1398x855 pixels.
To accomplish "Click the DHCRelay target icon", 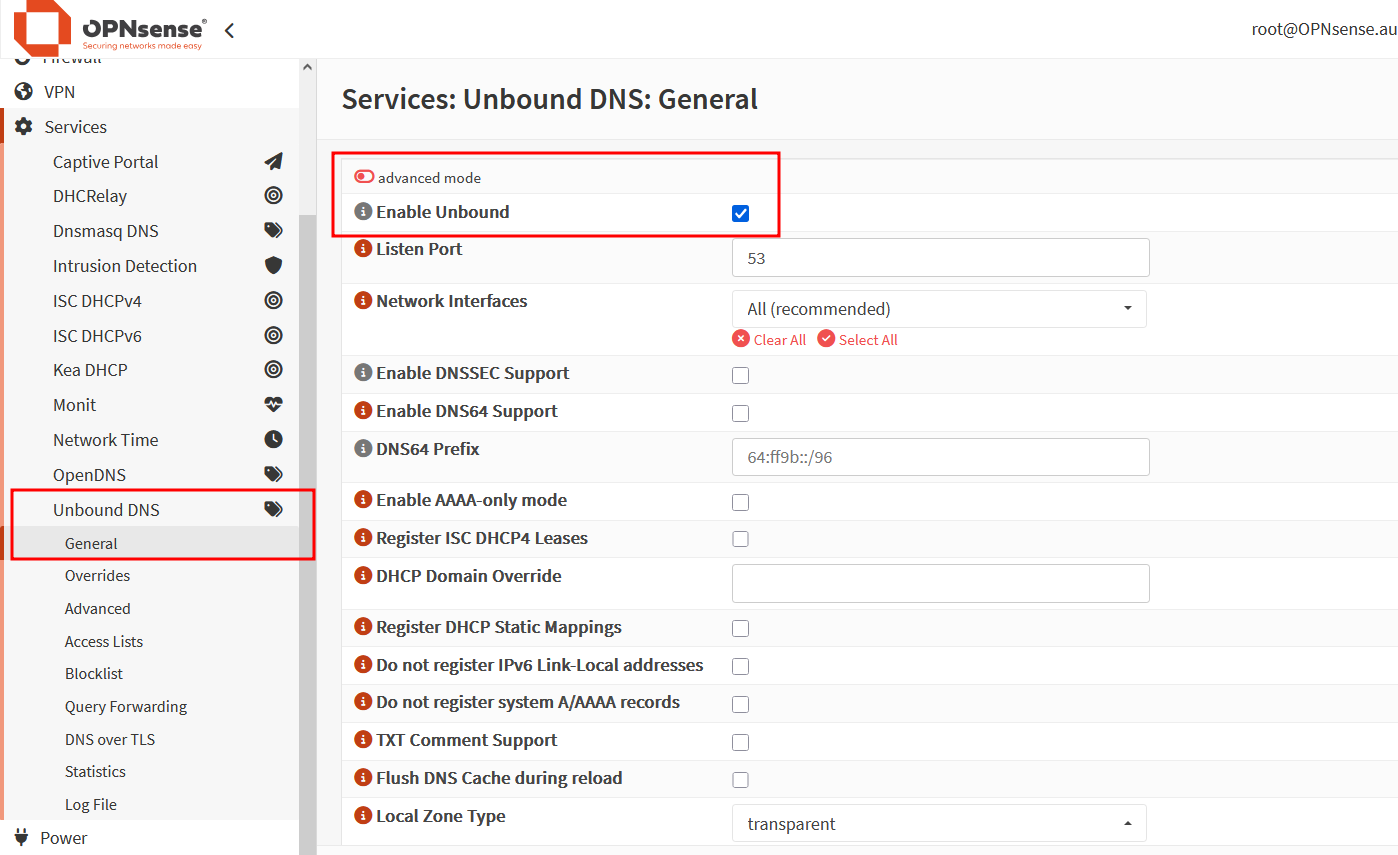I will 273,196.
